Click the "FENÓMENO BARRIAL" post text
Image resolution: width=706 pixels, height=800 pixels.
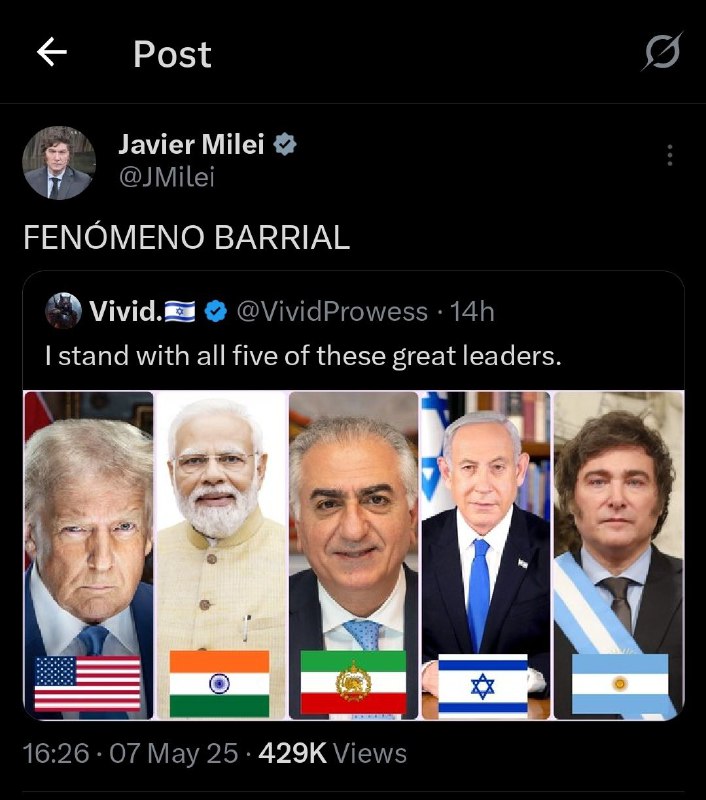click(x=187, y=237)
